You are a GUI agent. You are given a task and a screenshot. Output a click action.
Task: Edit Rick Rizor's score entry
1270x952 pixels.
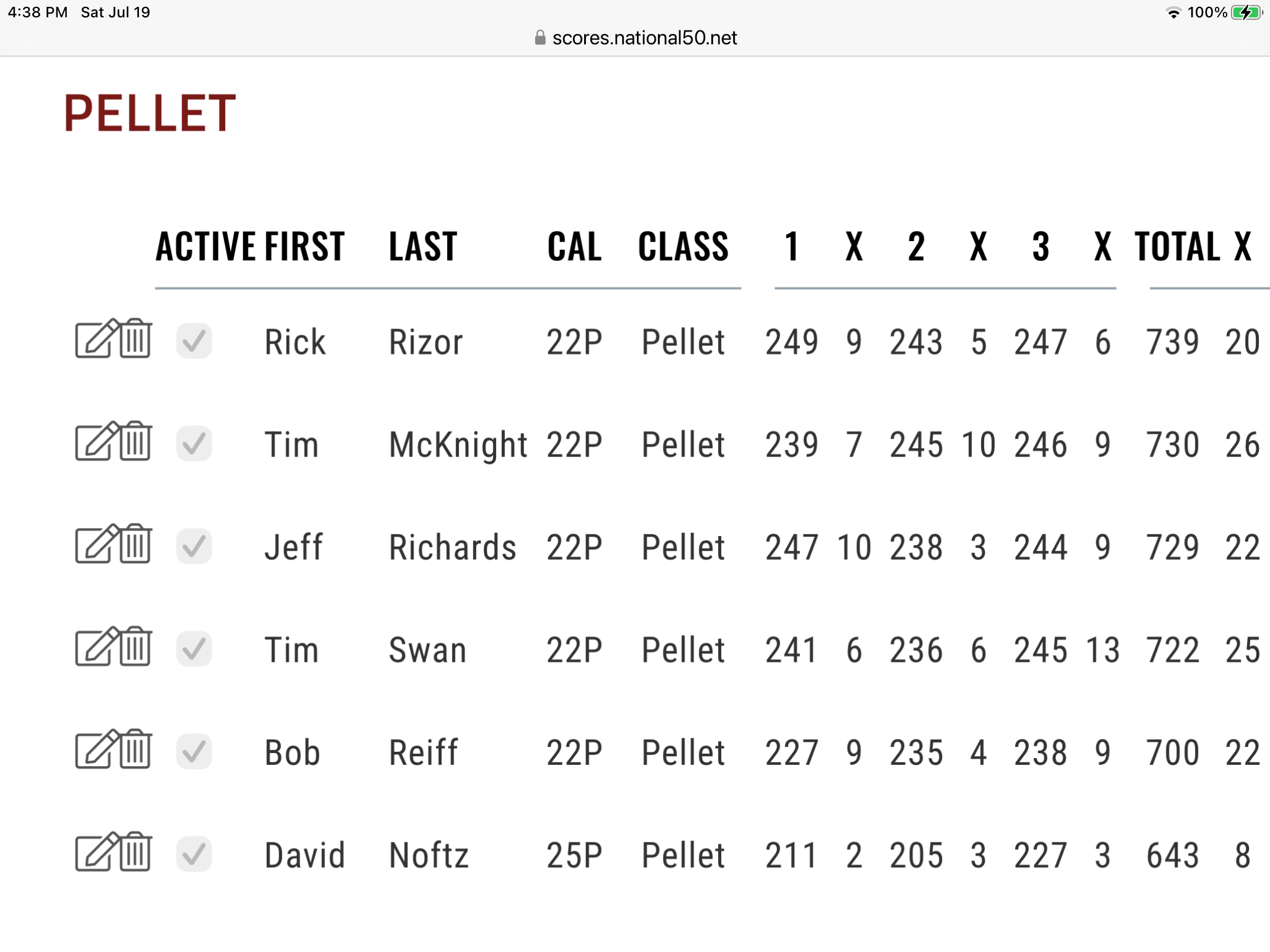pyautogui.click(x=97, y=338)
